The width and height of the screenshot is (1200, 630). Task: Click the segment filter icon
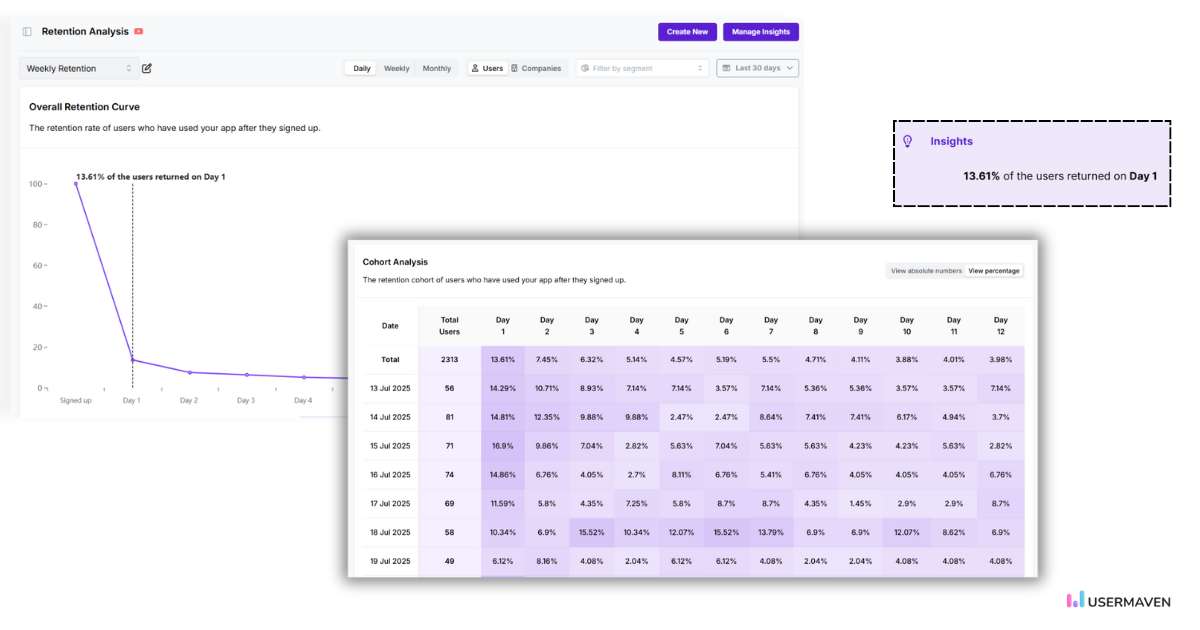point(585,69)
